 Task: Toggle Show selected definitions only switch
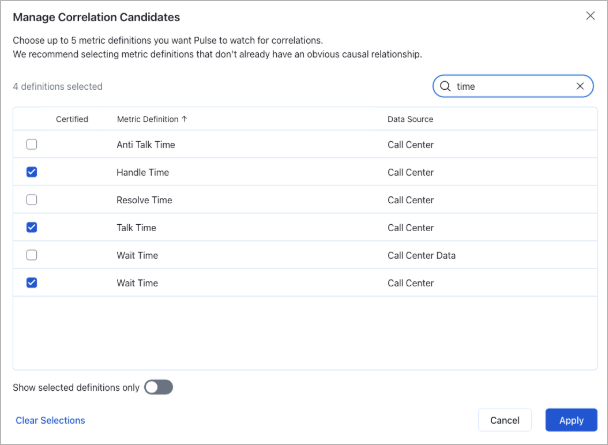(158, 387)
